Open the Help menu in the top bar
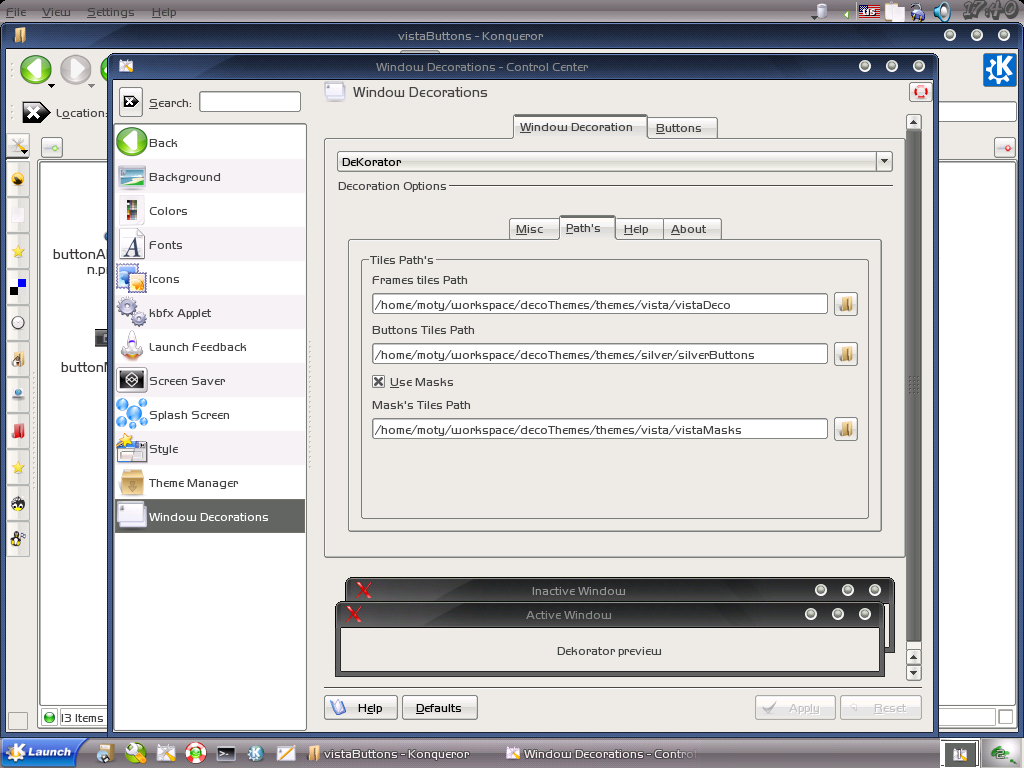Viewport: 1024px width, 768px height. pos(164,12)
